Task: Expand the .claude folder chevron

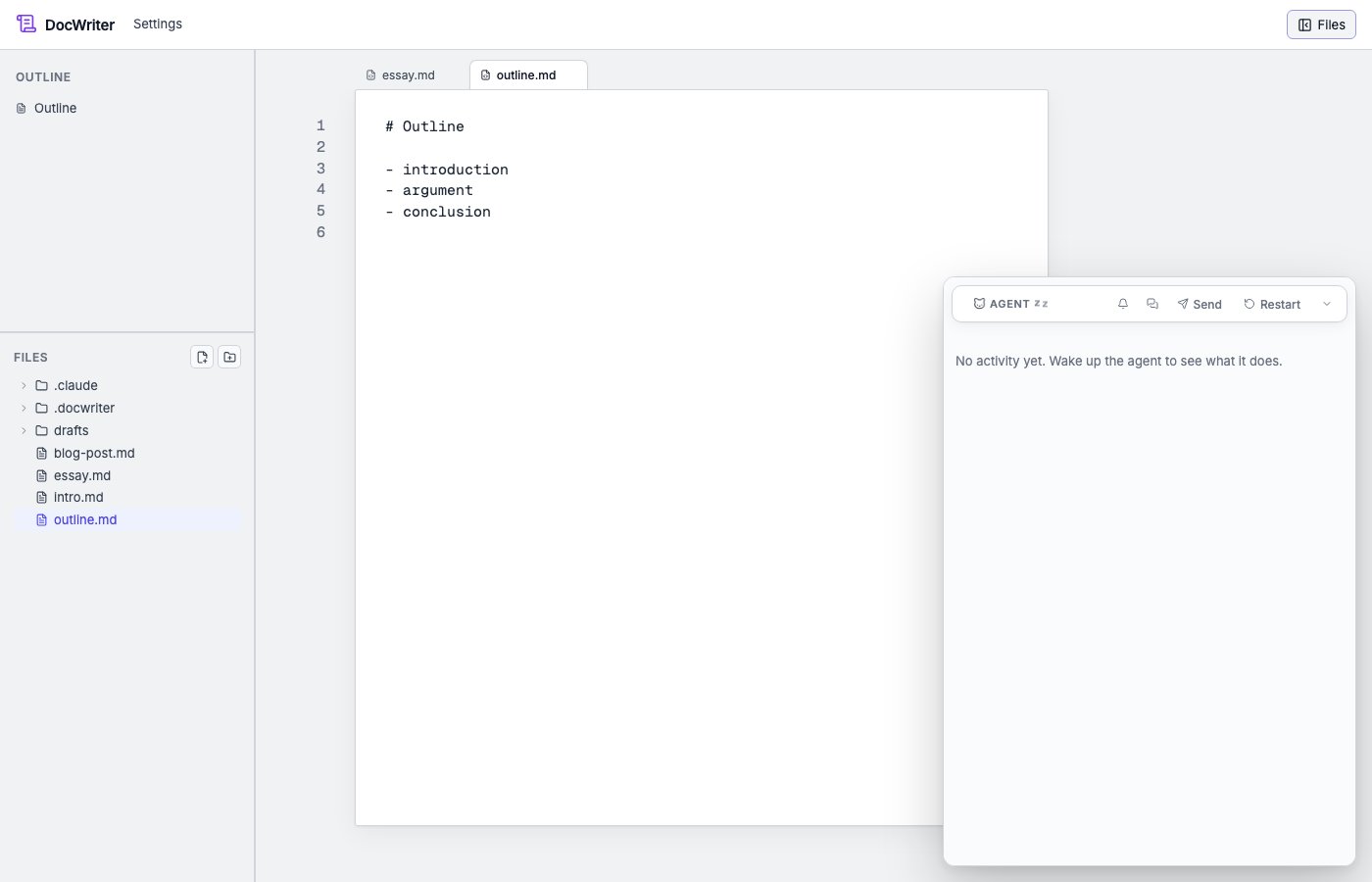Action: tap(24, 385)
